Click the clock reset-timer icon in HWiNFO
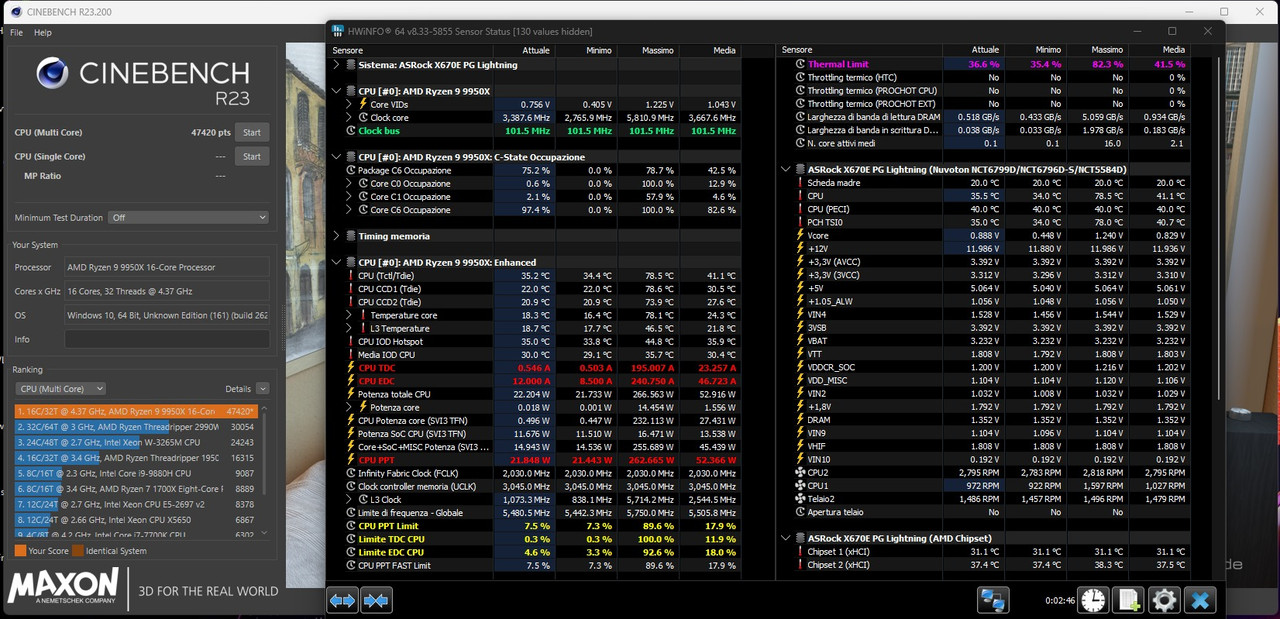Viewport: 1280px width, 619px height. click(1094, 600)
